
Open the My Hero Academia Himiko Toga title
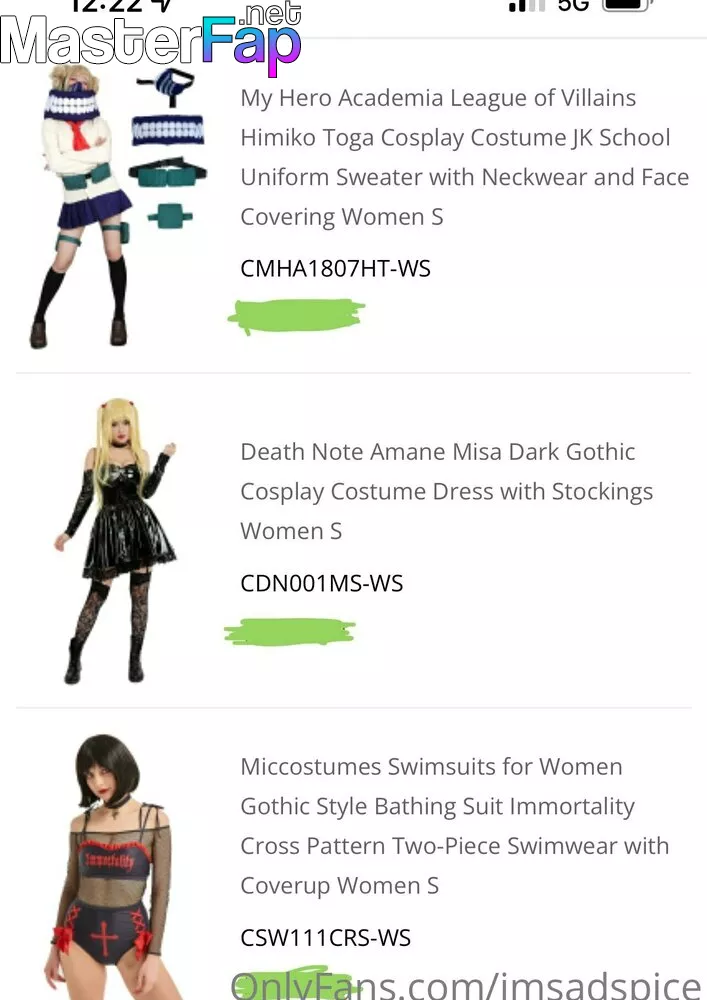[x=464, y=157]
